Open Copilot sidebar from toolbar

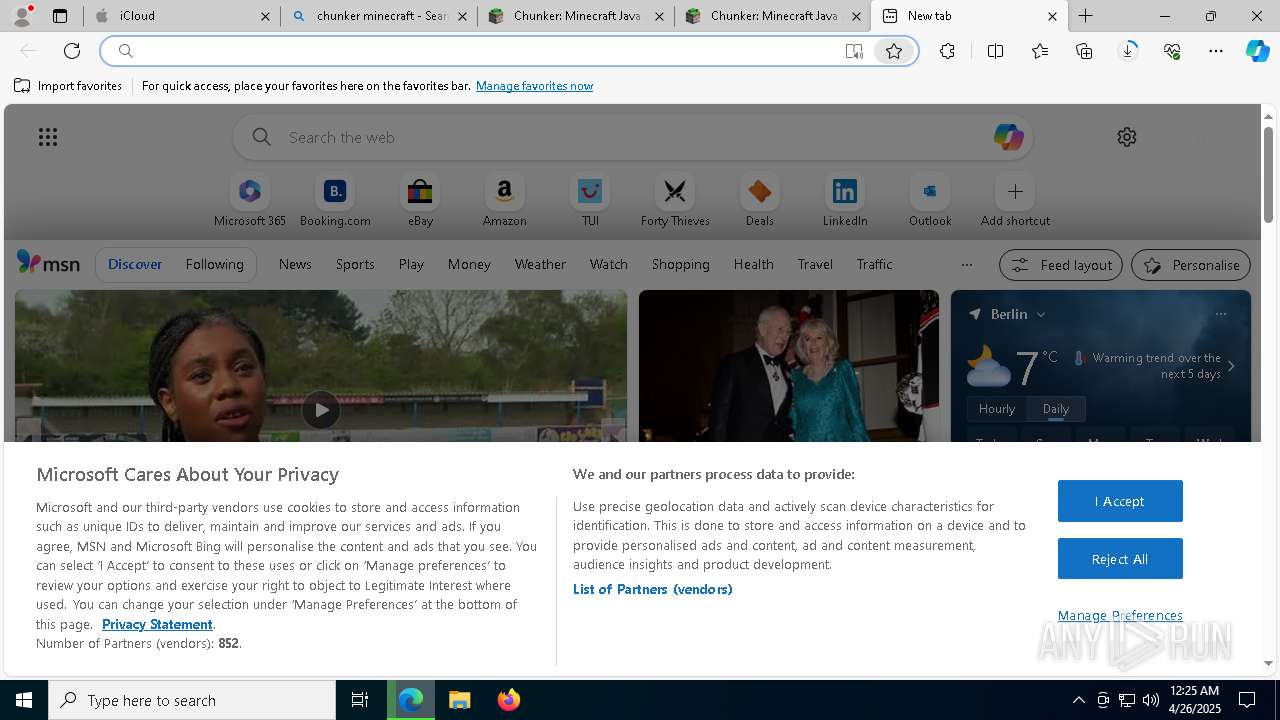[1257, 51]
